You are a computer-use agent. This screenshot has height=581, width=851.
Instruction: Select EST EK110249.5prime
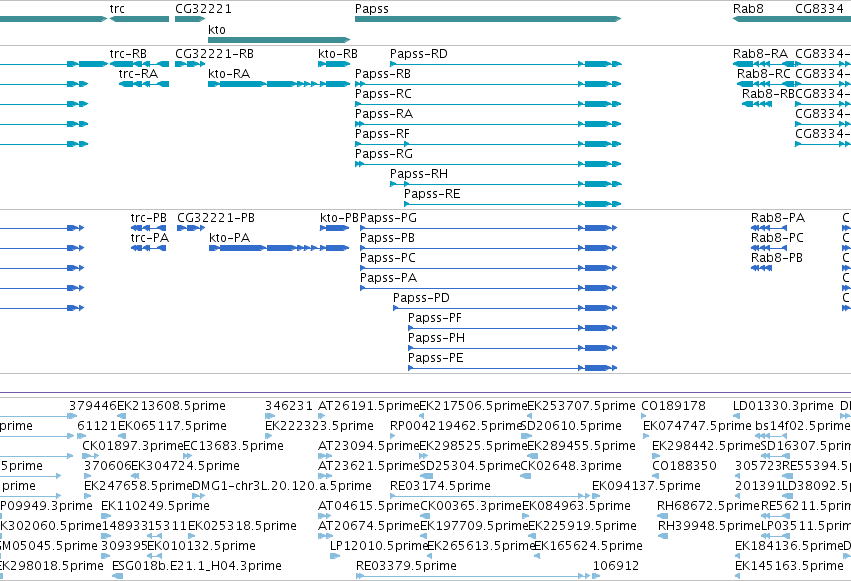click(155, 507)
